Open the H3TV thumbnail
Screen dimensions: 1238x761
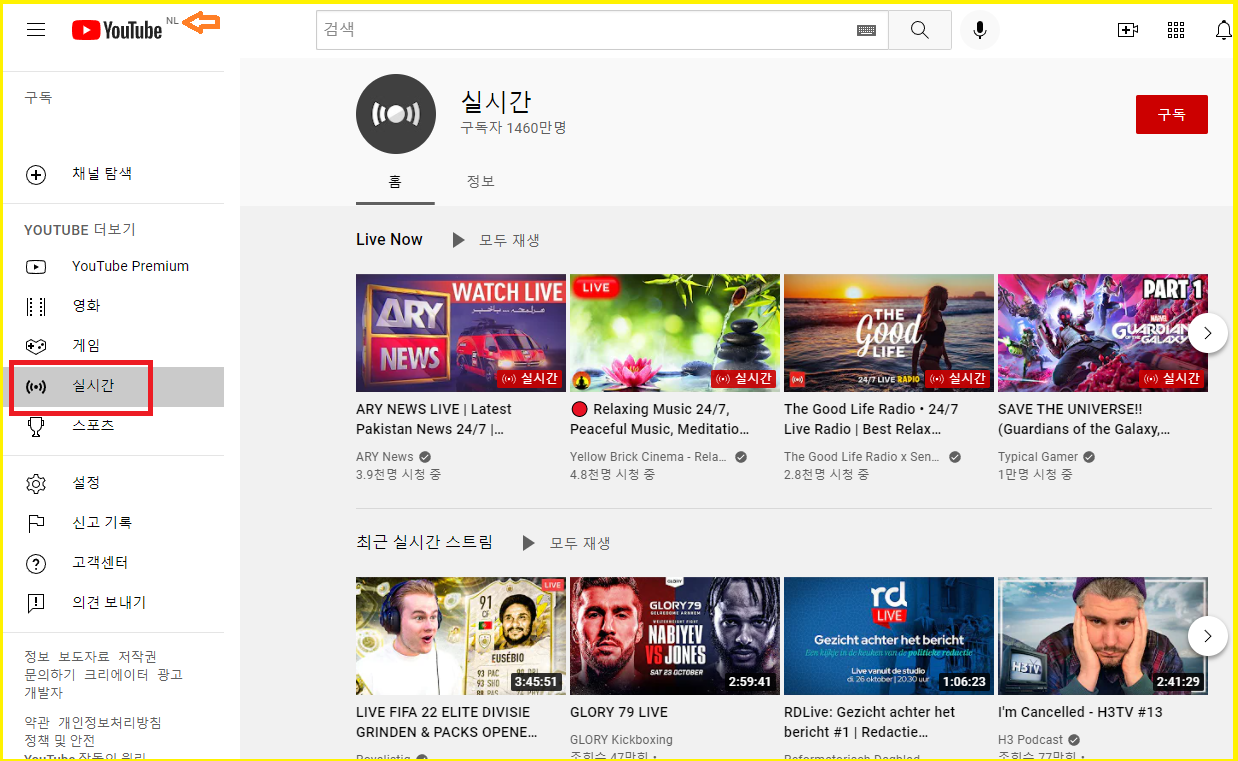[x=1103, y=636]
